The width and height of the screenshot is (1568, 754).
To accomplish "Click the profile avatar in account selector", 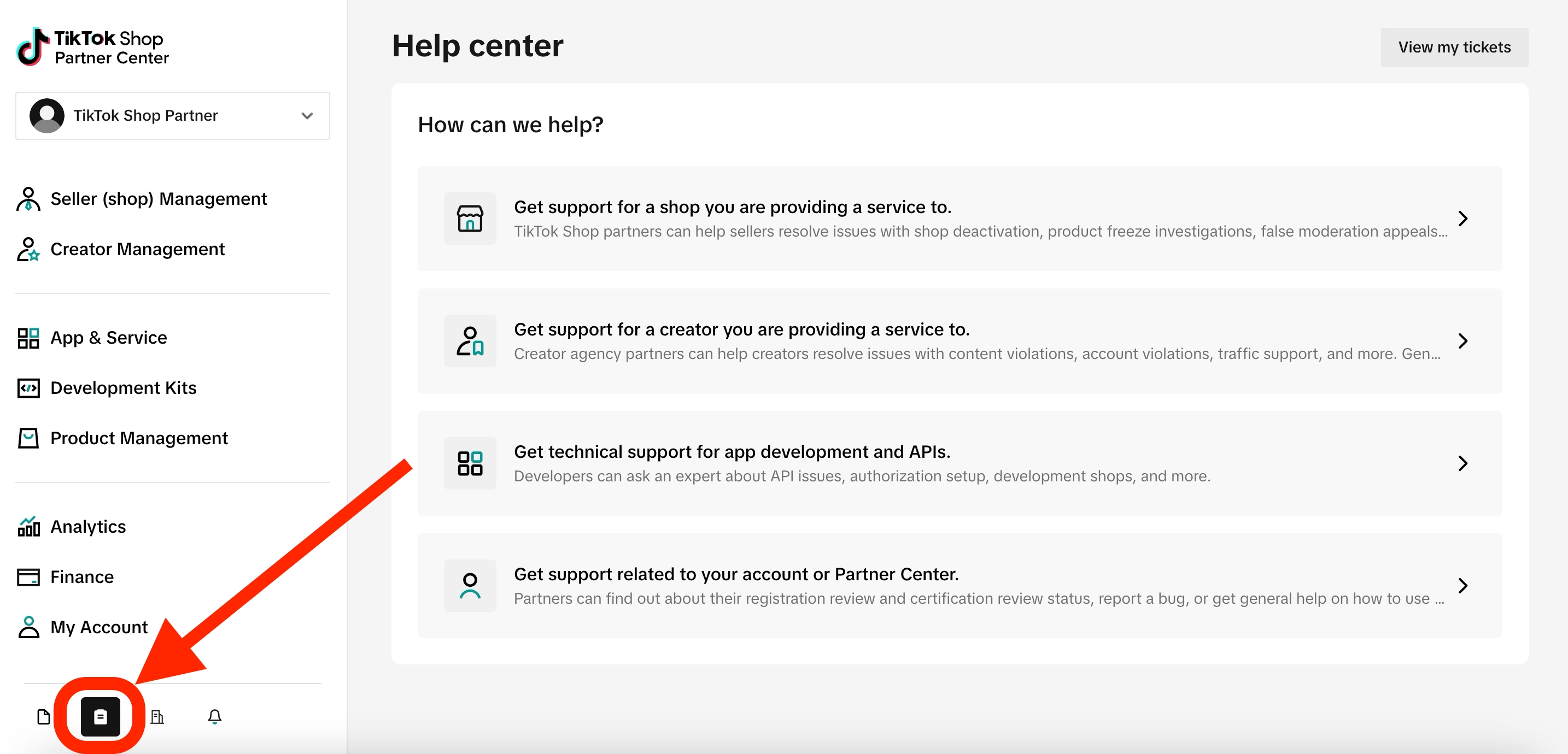I will pyautogui.click(x=47, y=116).
